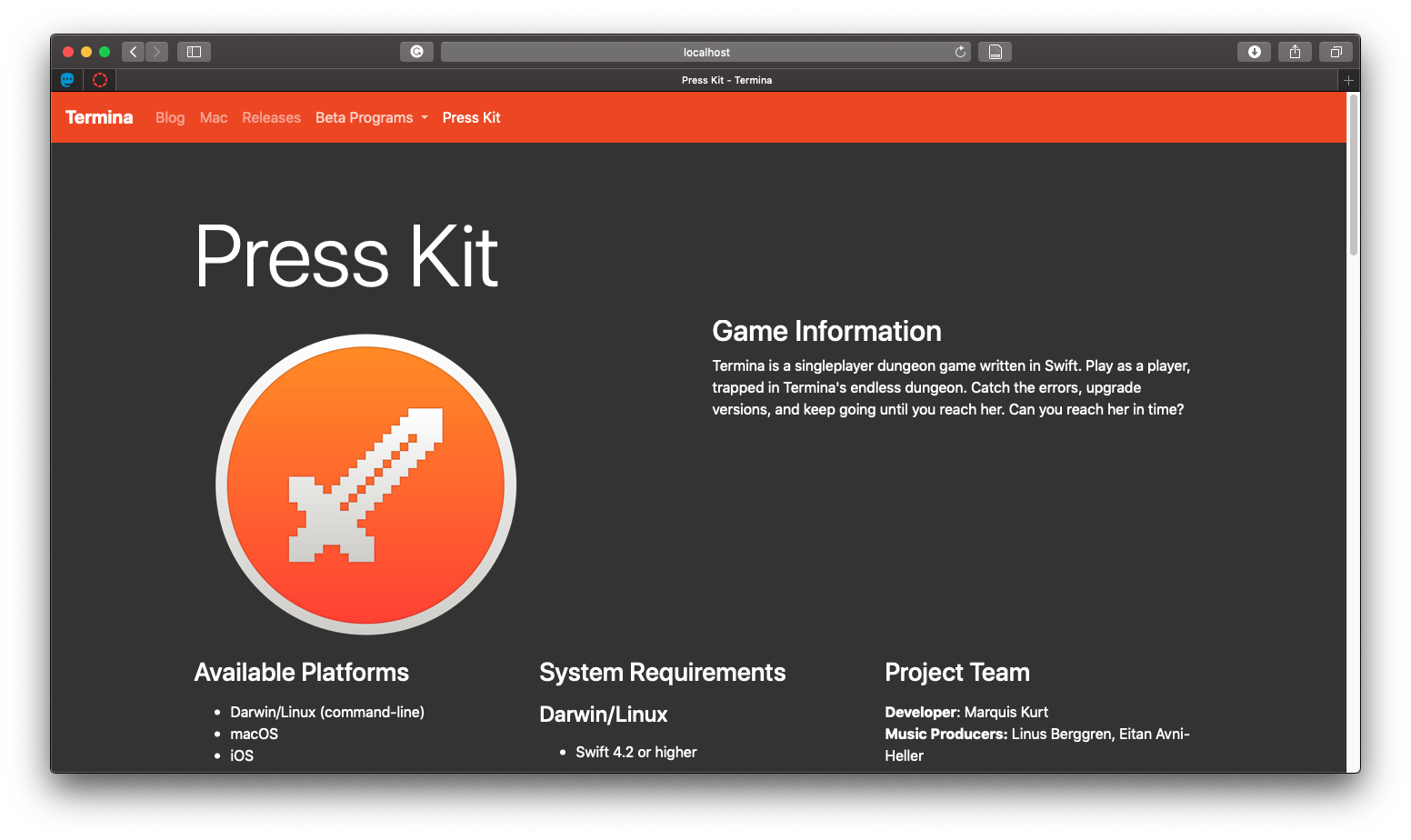The height and width of the screenshot is (840, 1411).
Task: Click the Termina game description paragraph
Action: (x=951, y=387)
